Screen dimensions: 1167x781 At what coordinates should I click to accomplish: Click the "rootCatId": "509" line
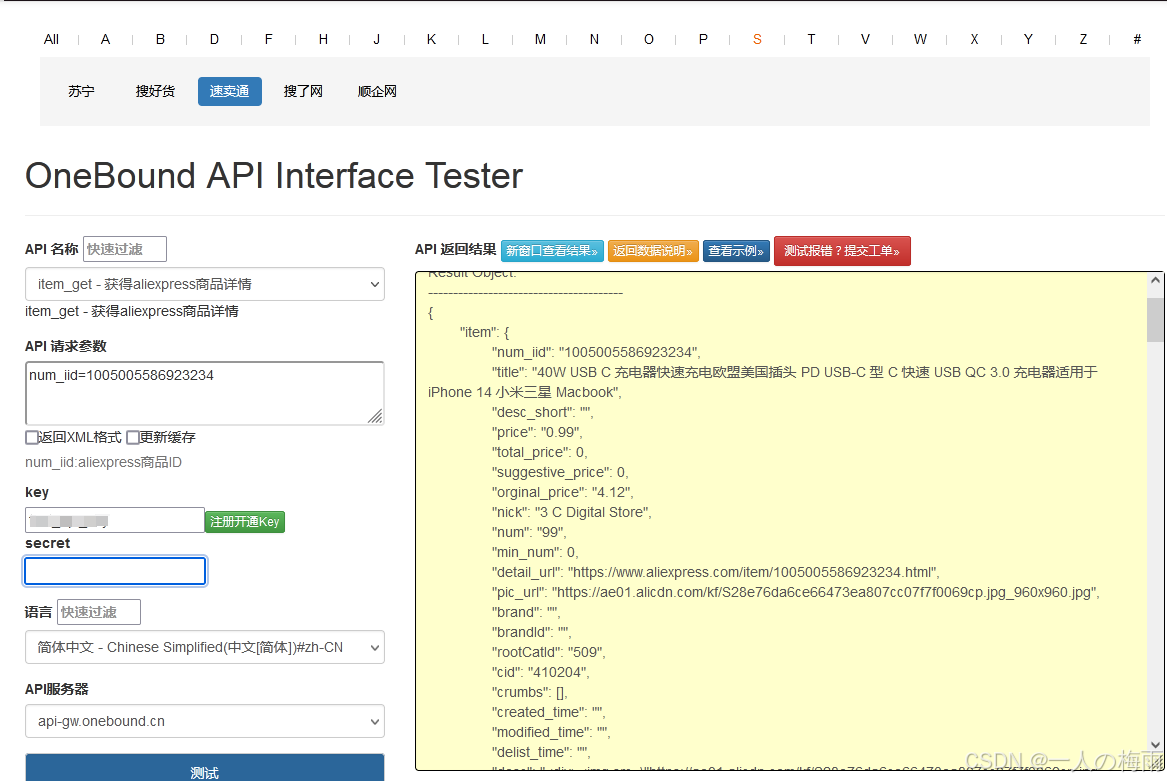(x=549, y=652)
